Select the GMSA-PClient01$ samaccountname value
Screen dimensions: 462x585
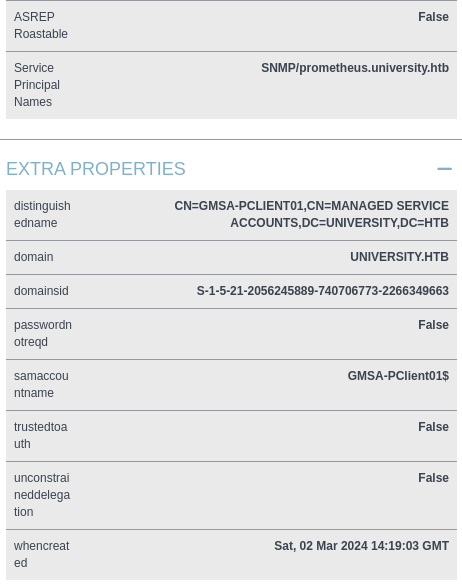(x=398, y=376)
